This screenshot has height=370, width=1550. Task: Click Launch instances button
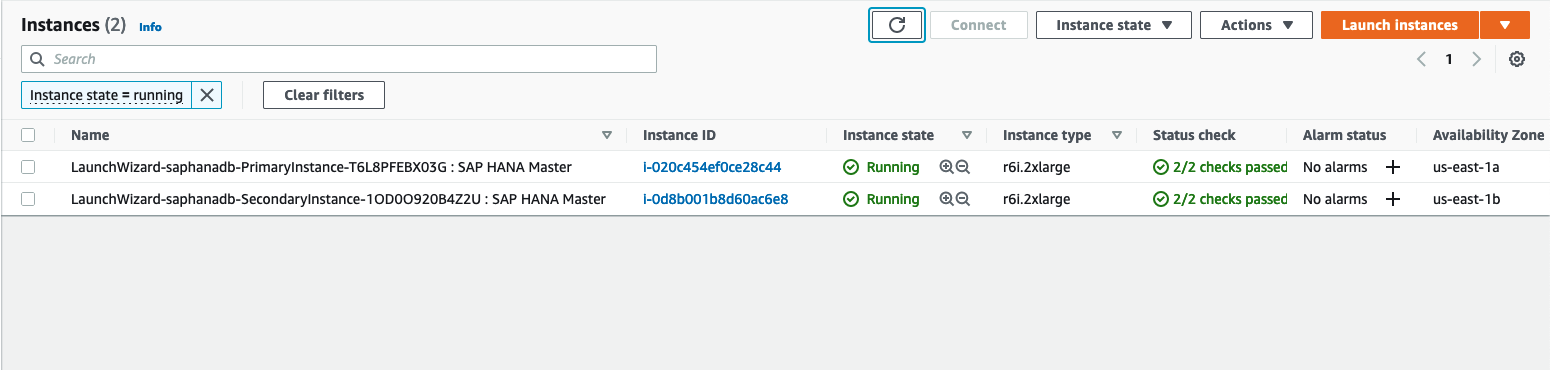coord(1399,25)
